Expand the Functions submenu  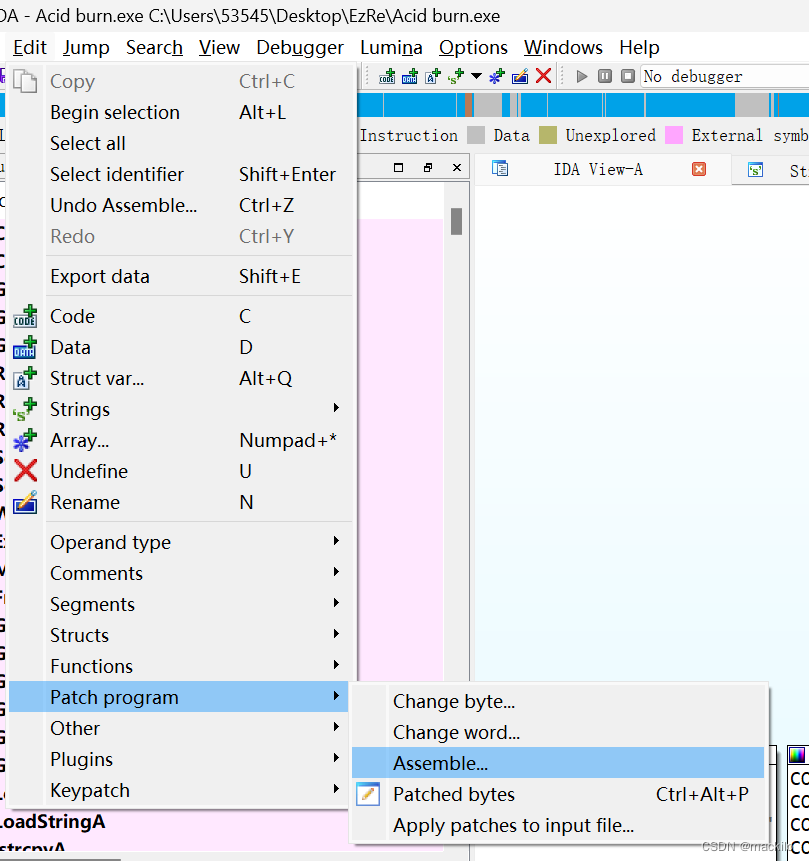click(179, 666)
